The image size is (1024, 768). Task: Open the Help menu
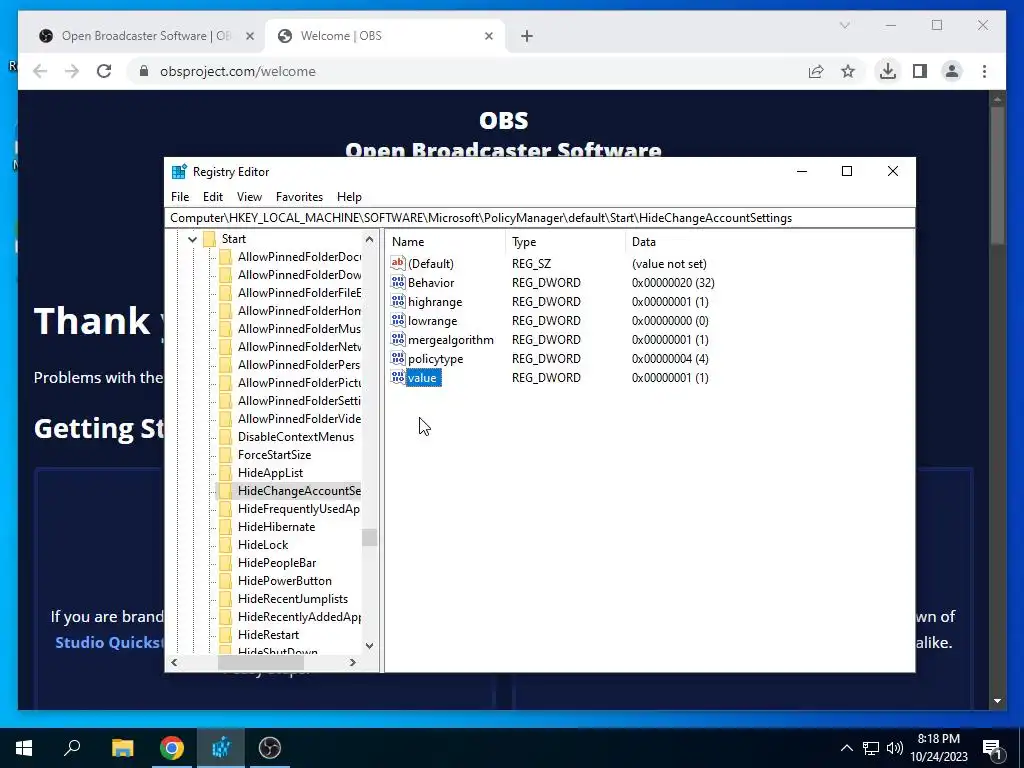click(x=349, y=197)
